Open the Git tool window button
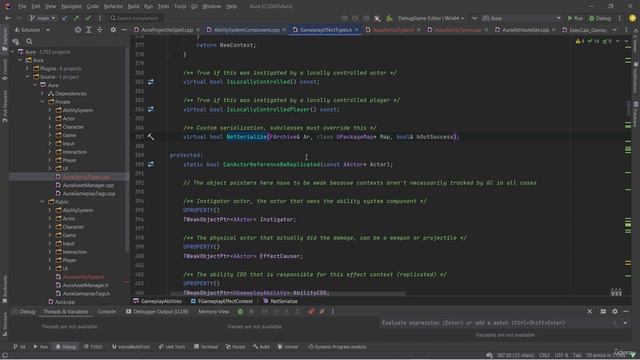640x360 pixels. point(19,347)
